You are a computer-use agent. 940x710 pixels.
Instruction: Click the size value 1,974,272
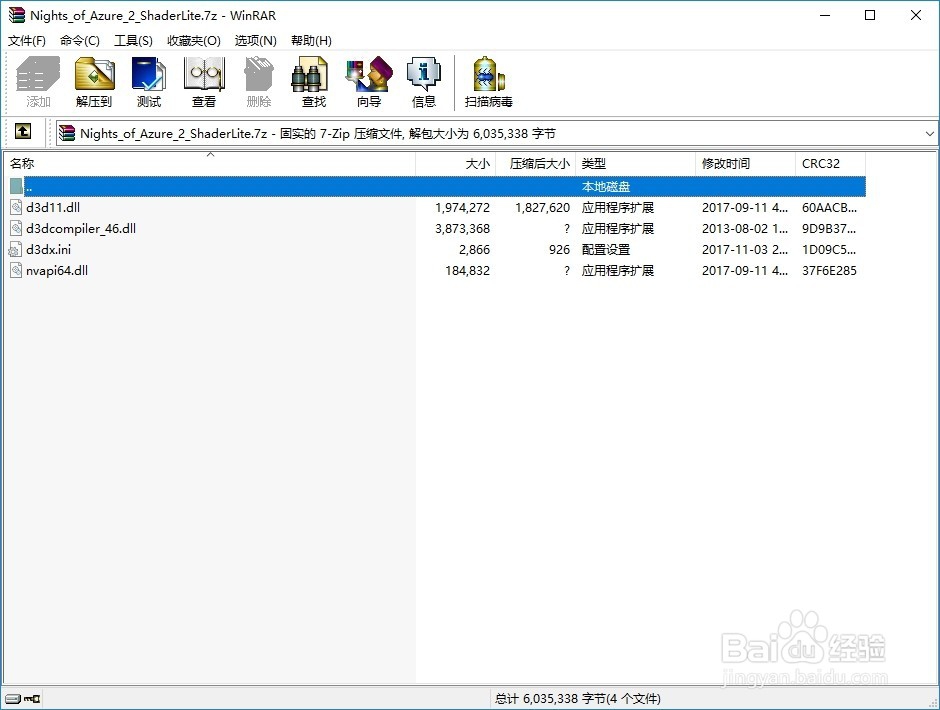tap(462, 207)
